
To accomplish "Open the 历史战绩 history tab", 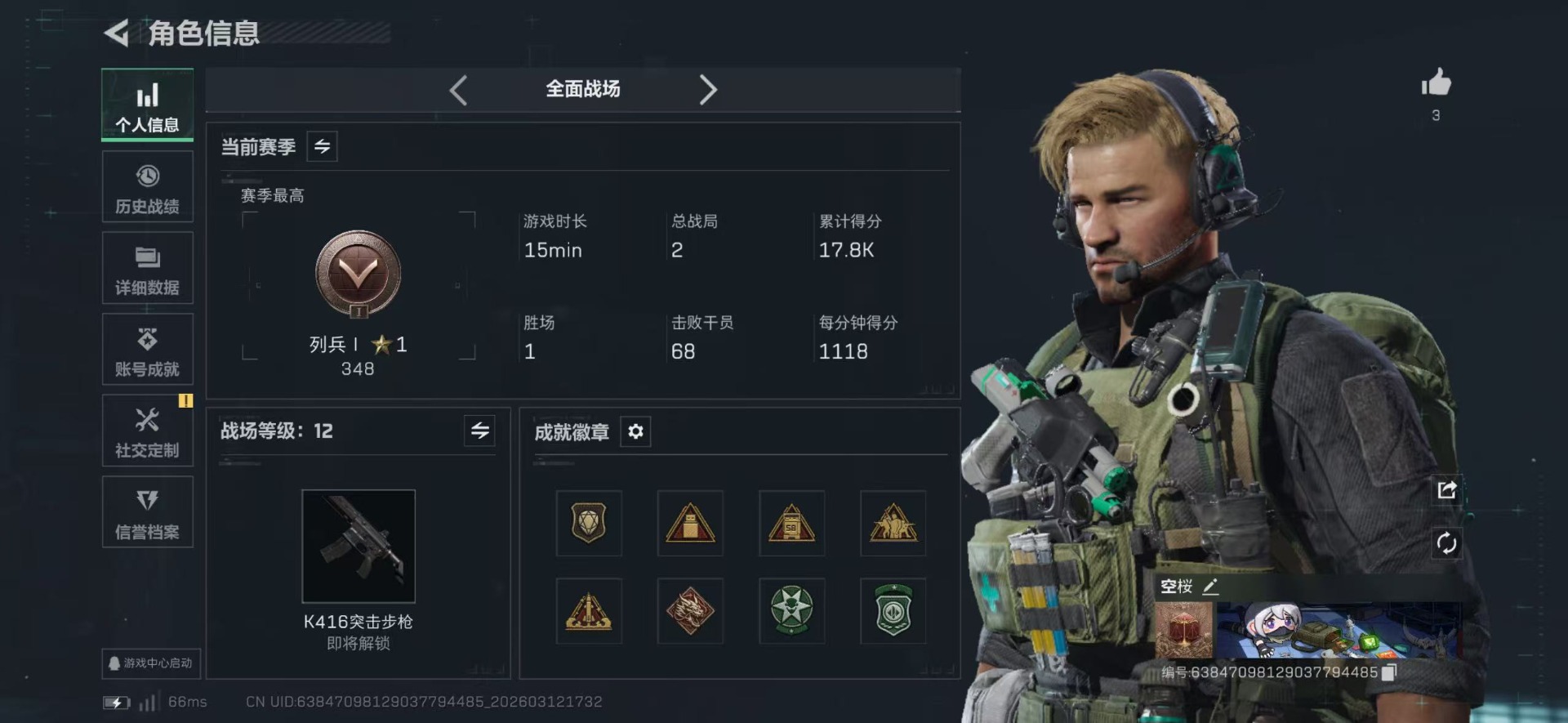I will tap(148, 187).
